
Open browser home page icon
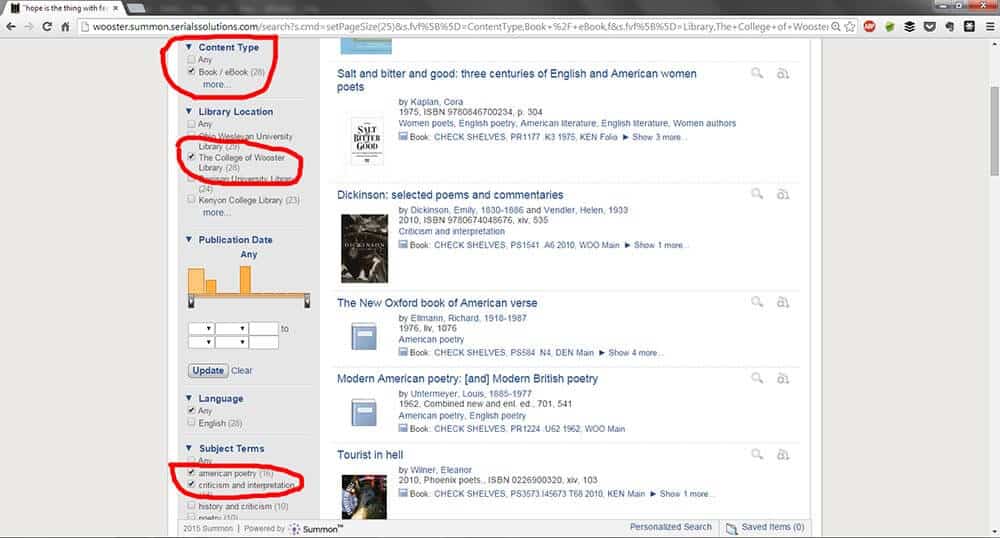tap(65, 27)
